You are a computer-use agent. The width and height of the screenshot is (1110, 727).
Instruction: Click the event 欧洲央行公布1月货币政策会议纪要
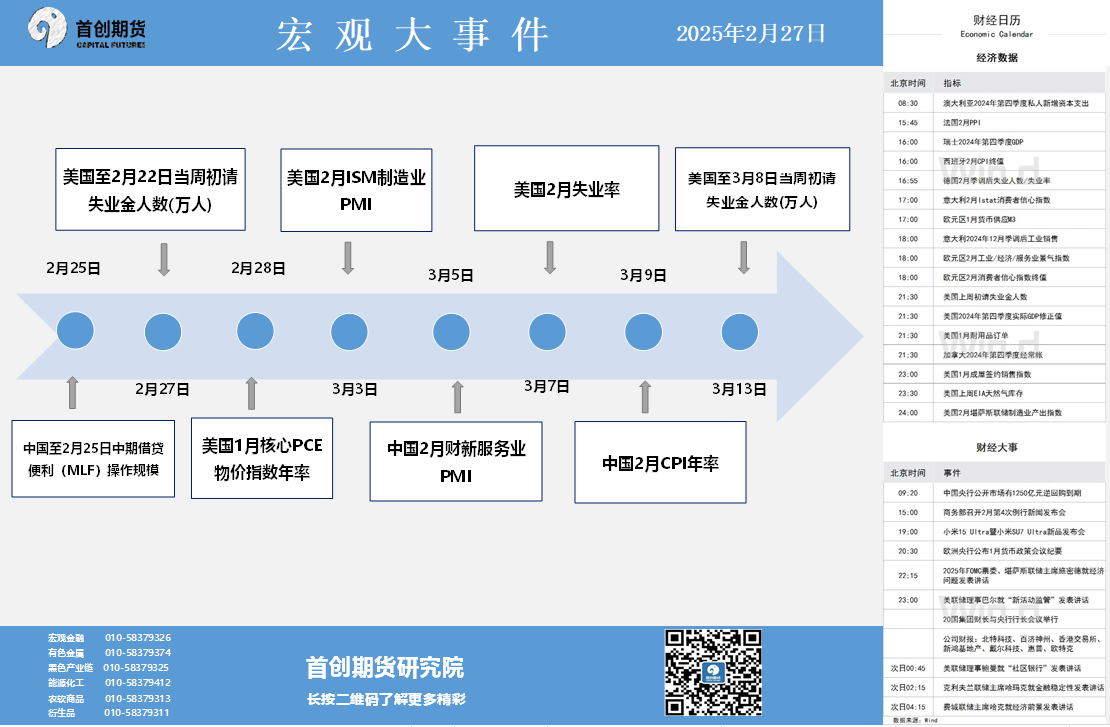click(x=994, y=551)
